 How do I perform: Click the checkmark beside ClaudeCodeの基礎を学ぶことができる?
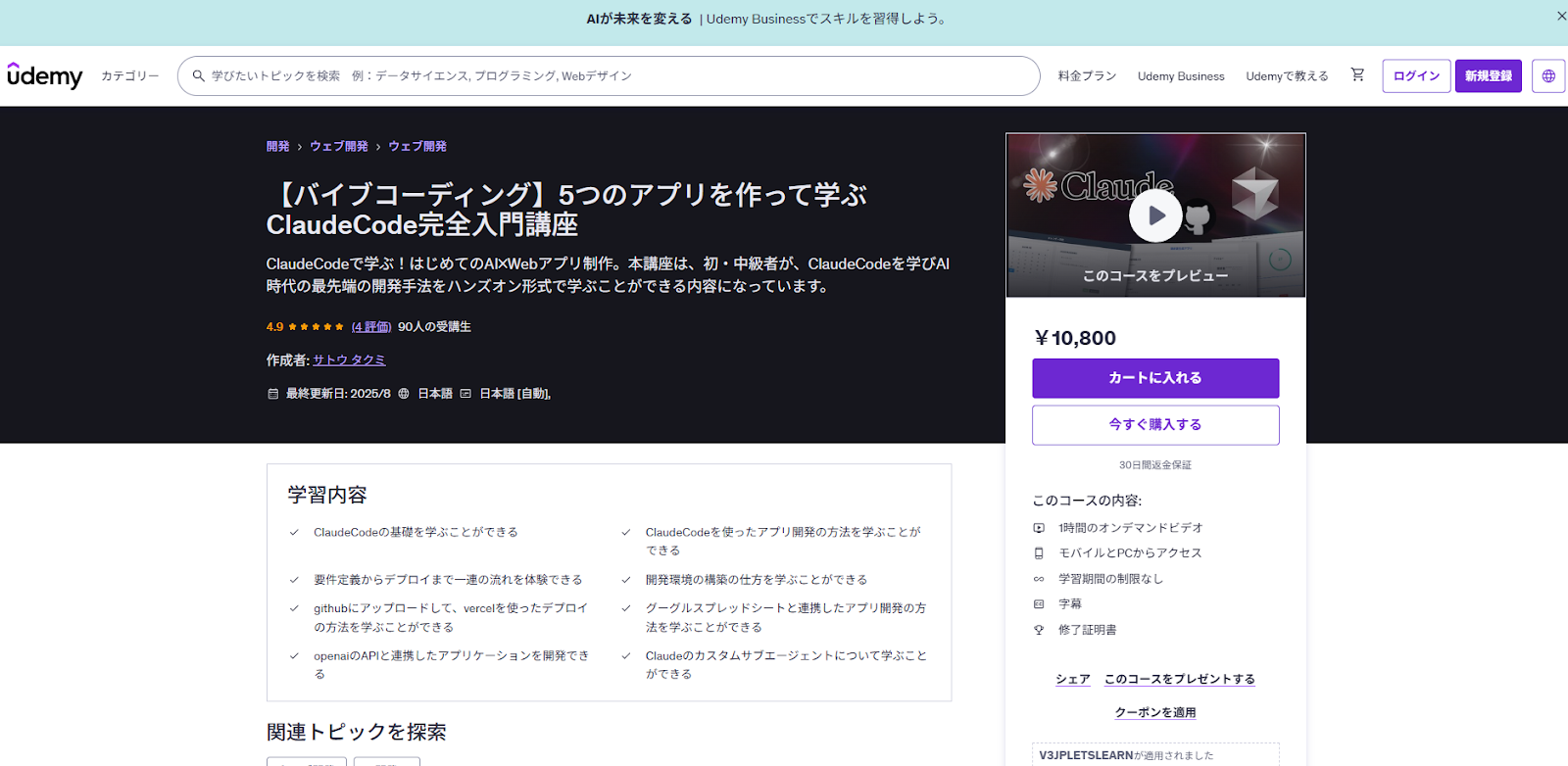click(294, 532)
